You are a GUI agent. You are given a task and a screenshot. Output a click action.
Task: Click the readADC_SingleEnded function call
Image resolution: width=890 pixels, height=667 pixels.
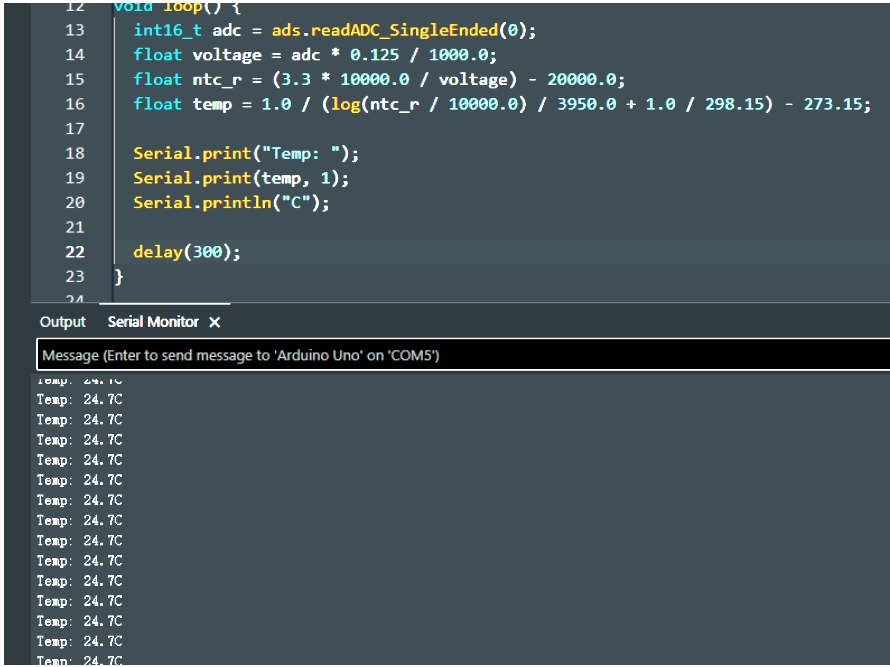coord(409,30)
